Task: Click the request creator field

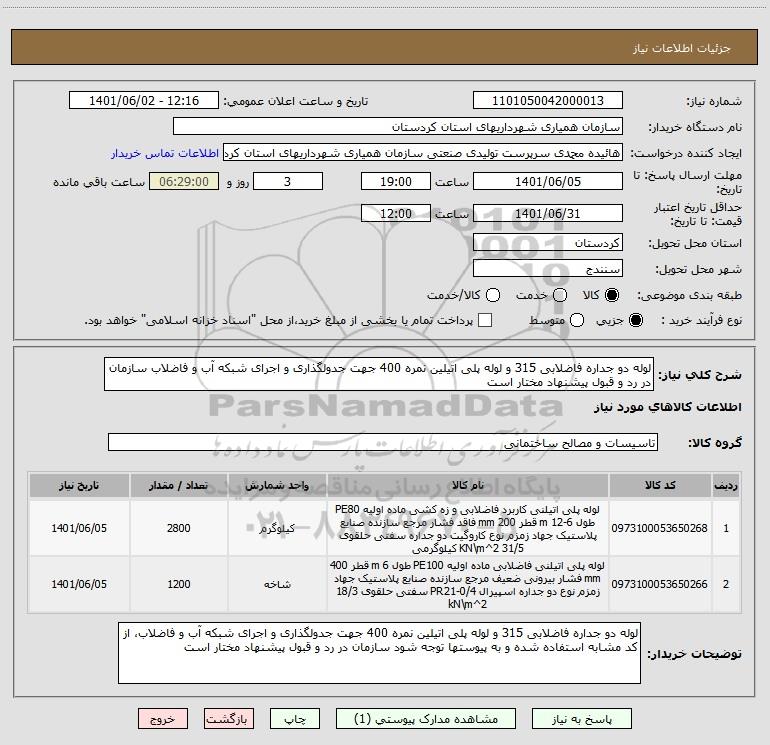Action: coord(423,153)
